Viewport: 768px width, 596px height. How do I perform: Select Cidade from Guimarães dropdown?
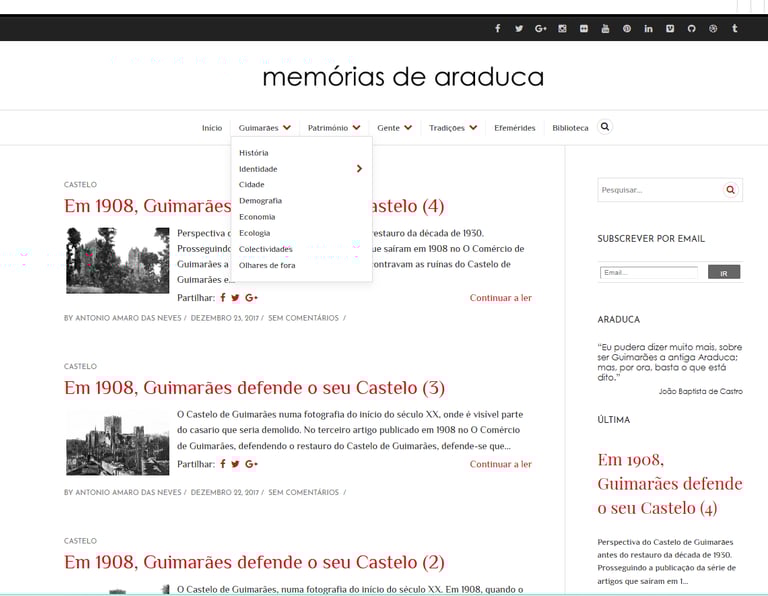[252, 185]
